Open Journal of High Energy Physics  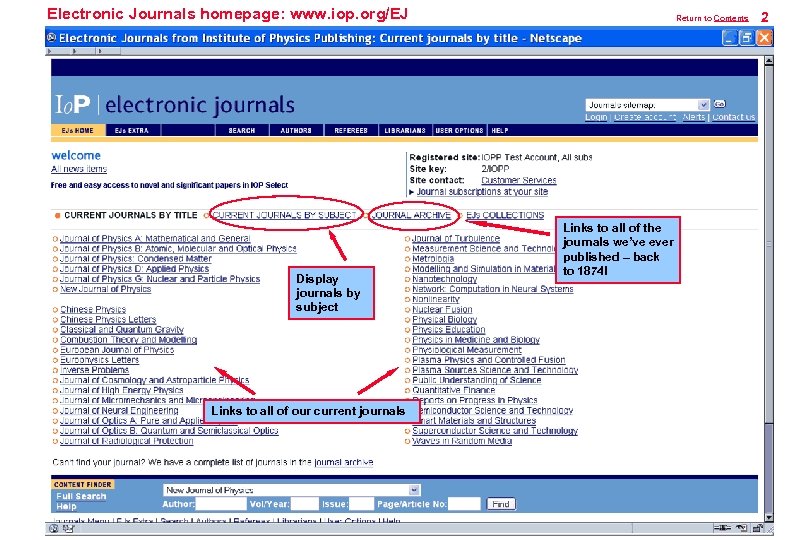coord(122,390)
